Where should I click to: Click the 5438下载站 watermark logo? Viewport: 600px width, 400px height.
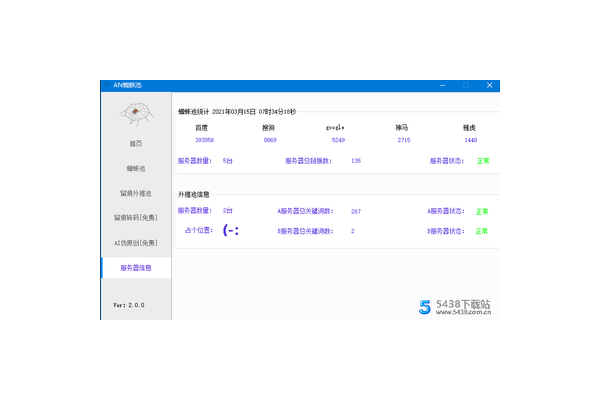pyautogui.click(x=456, y=307)
